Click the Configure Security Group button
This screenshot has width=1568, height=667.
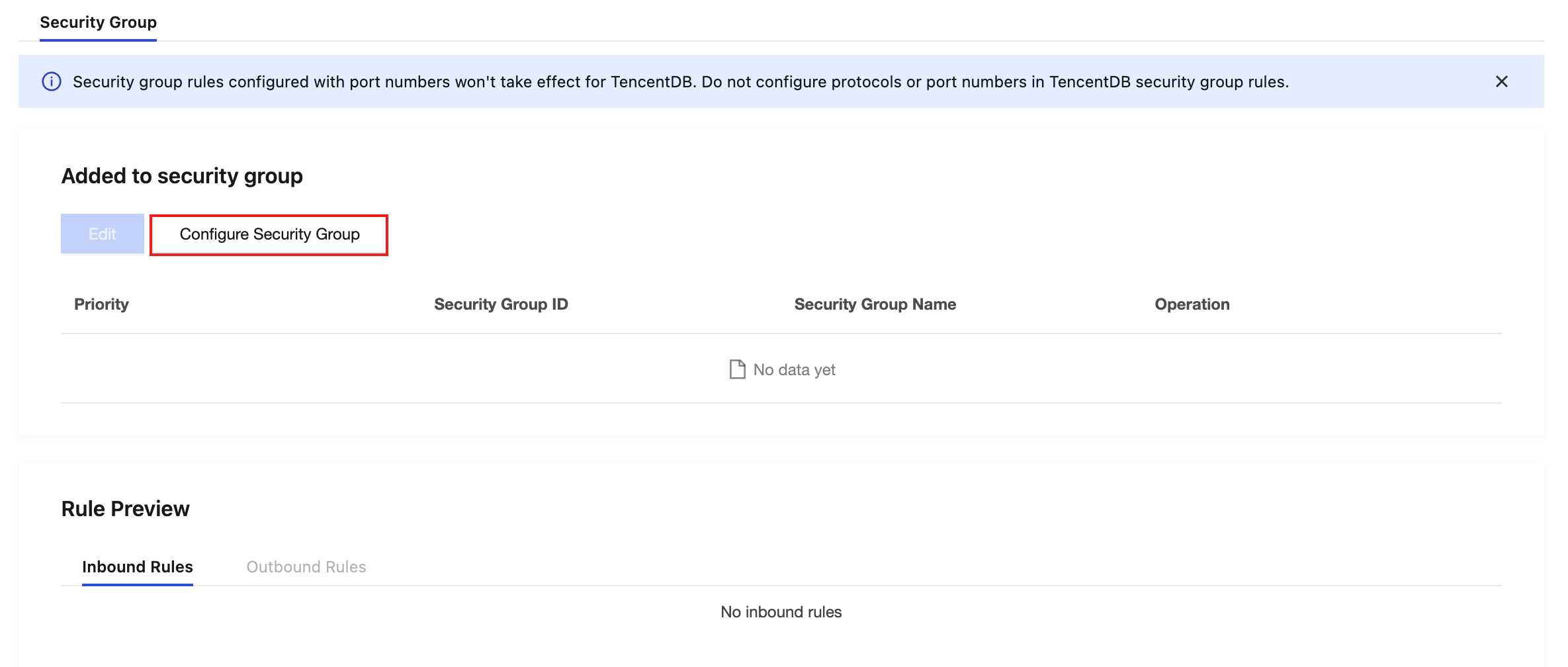click(x=269, y=235)
